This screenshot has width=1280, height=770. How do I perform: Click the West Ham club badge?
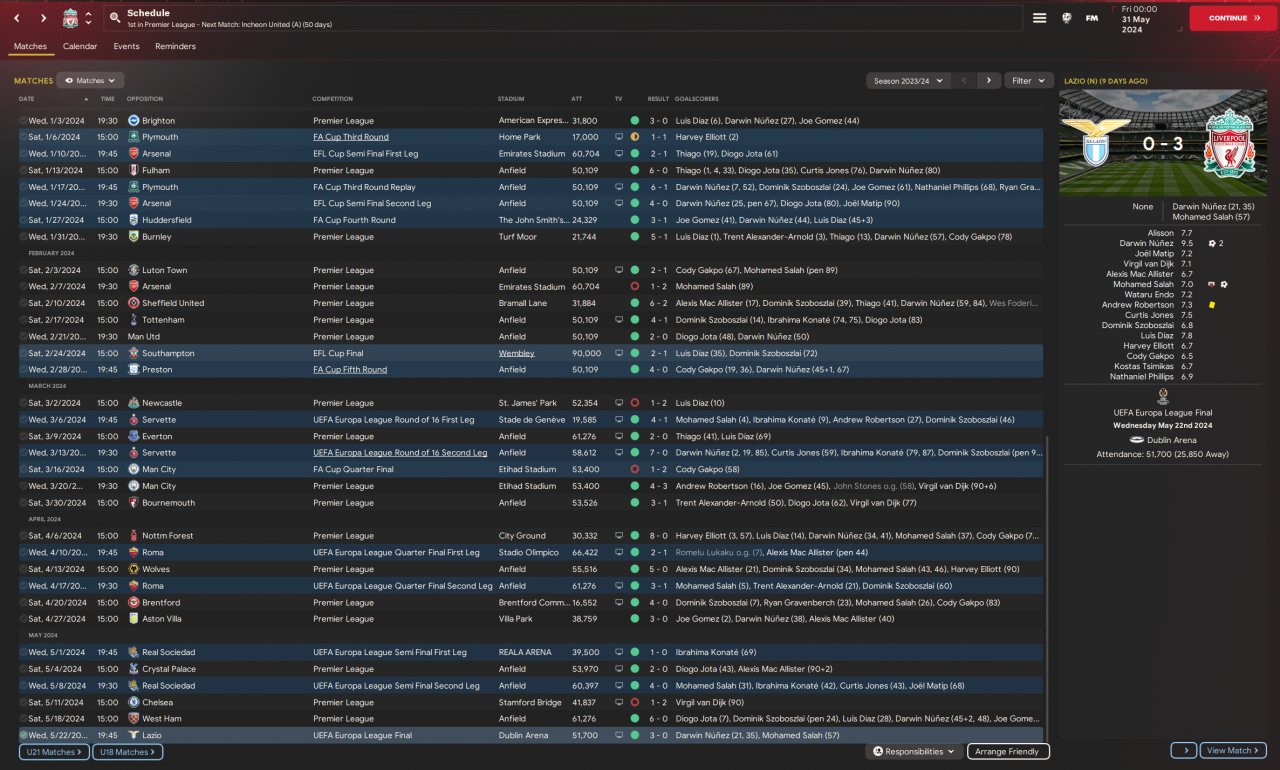[x=133, y=719]
